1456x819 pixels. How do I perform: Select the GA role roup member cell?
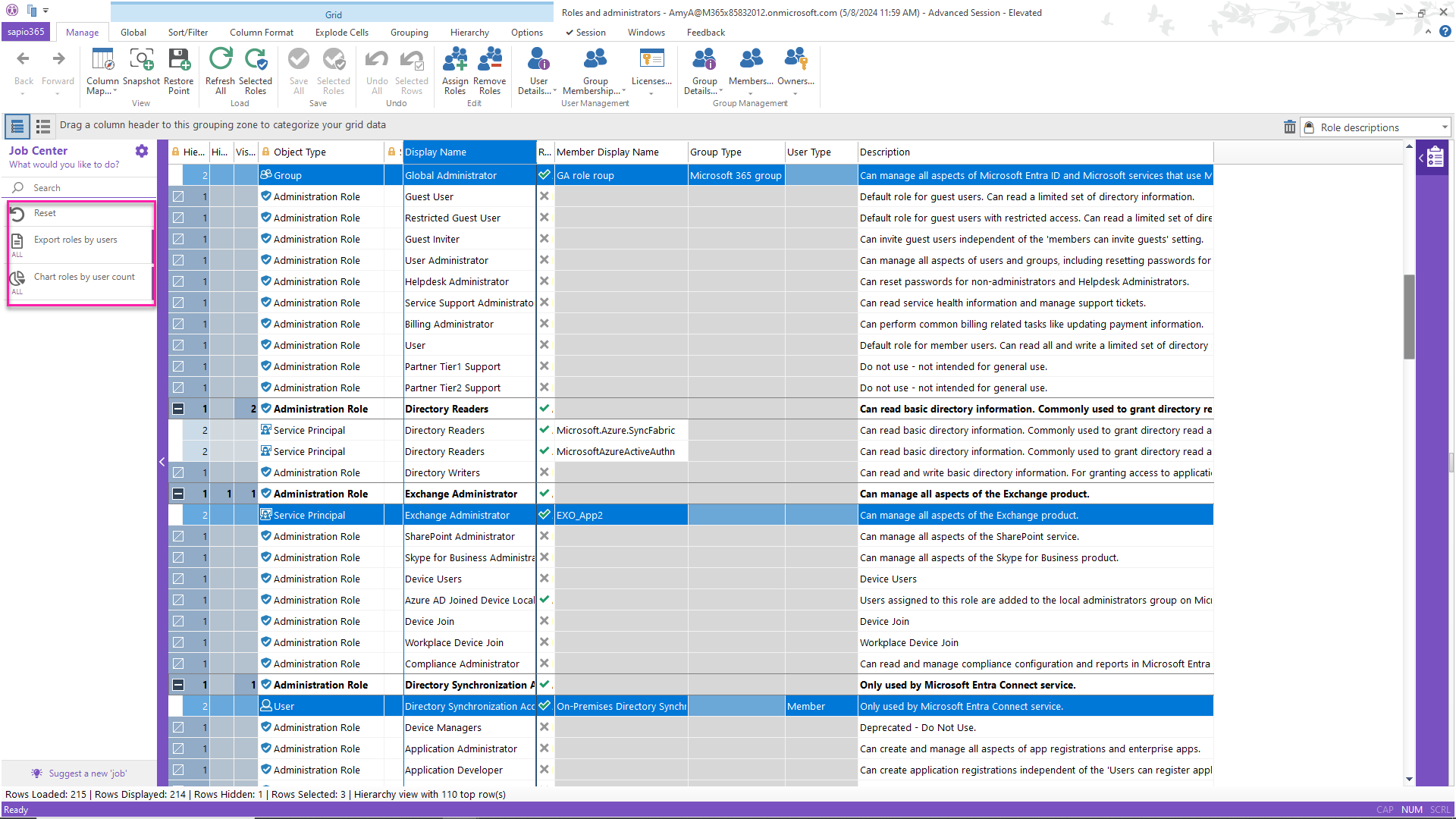click(621, 175)
